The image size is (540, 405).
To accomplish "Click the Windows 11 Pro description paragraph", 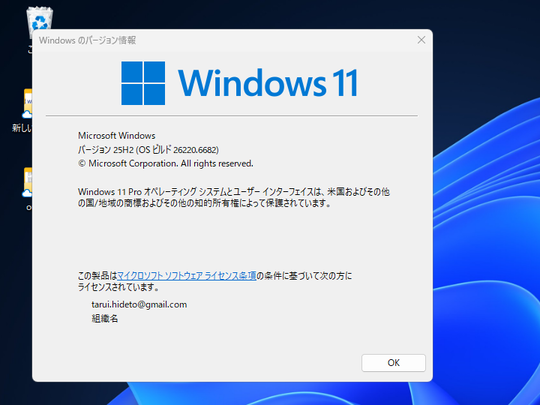I will (233, 197).
